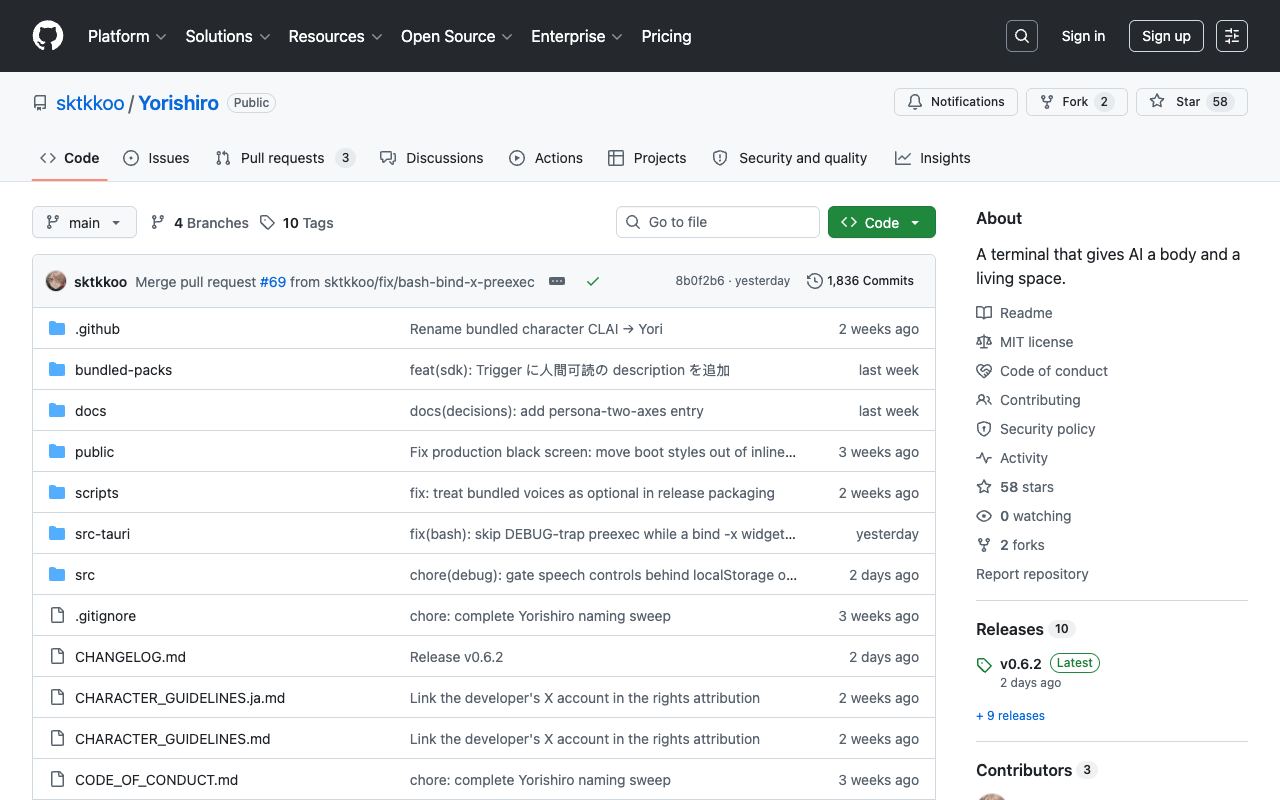Expand the Platform menu
Viewport: 1280px width, 800px height.
(126, 36)
